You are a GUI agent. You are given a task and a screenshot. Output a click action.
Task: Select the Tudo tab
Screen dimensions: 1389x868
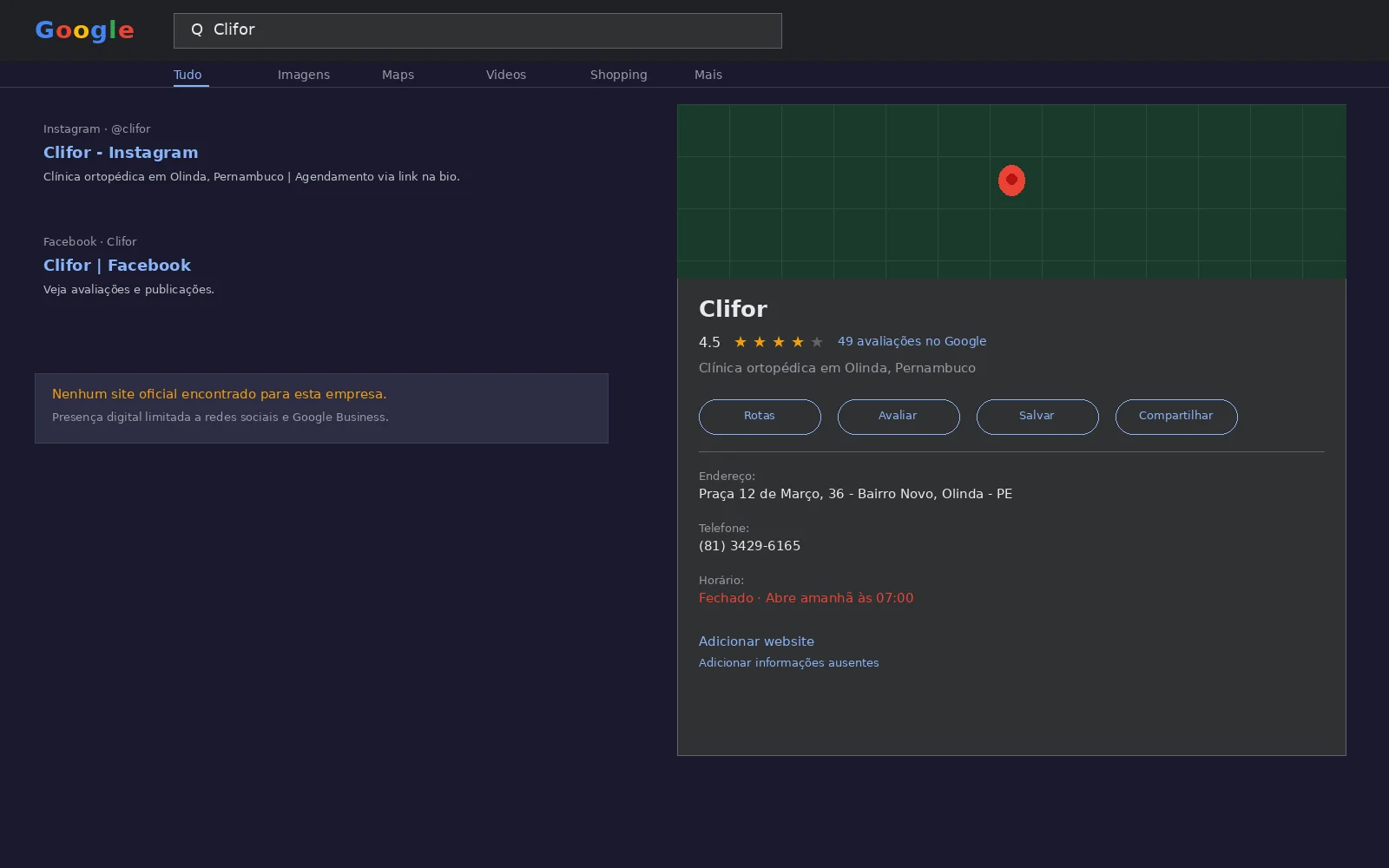pos(188,75)
